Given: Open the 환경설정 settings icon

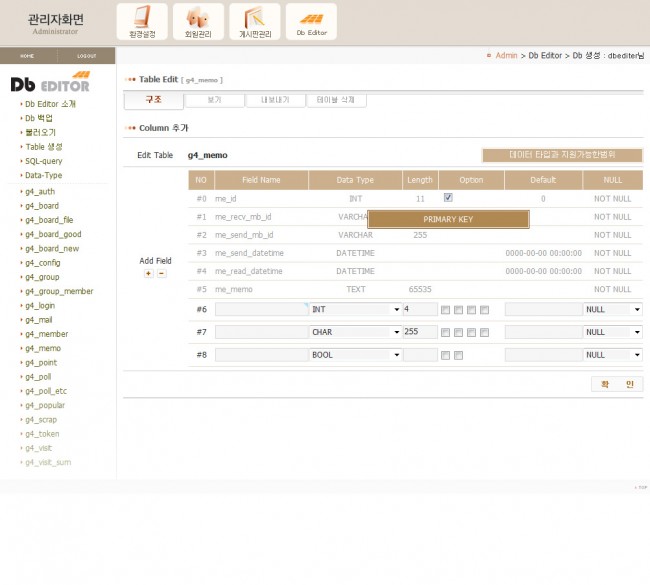Looking at the screenshot, I should tap(142, 21).
